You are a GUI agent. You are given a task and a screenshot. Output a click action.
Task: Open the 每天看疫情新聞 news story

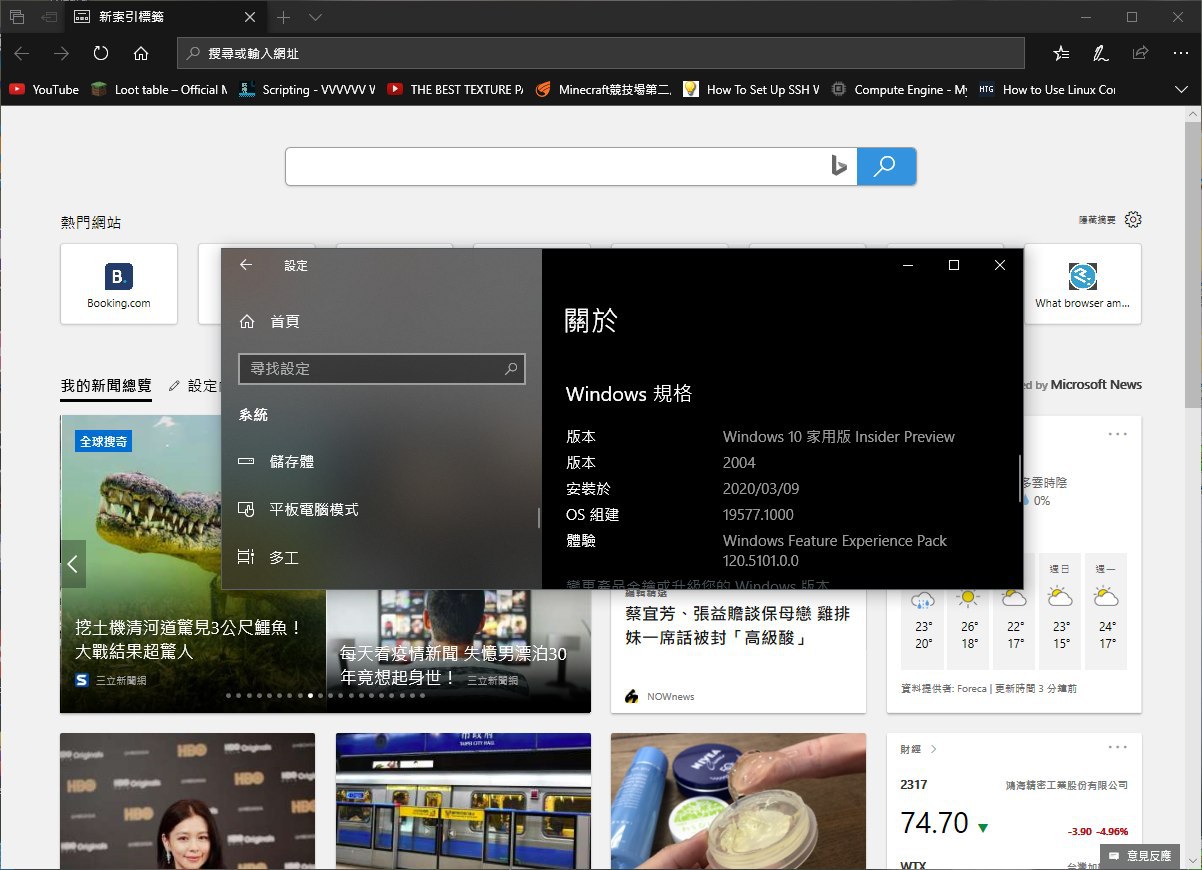coord(454,665)
